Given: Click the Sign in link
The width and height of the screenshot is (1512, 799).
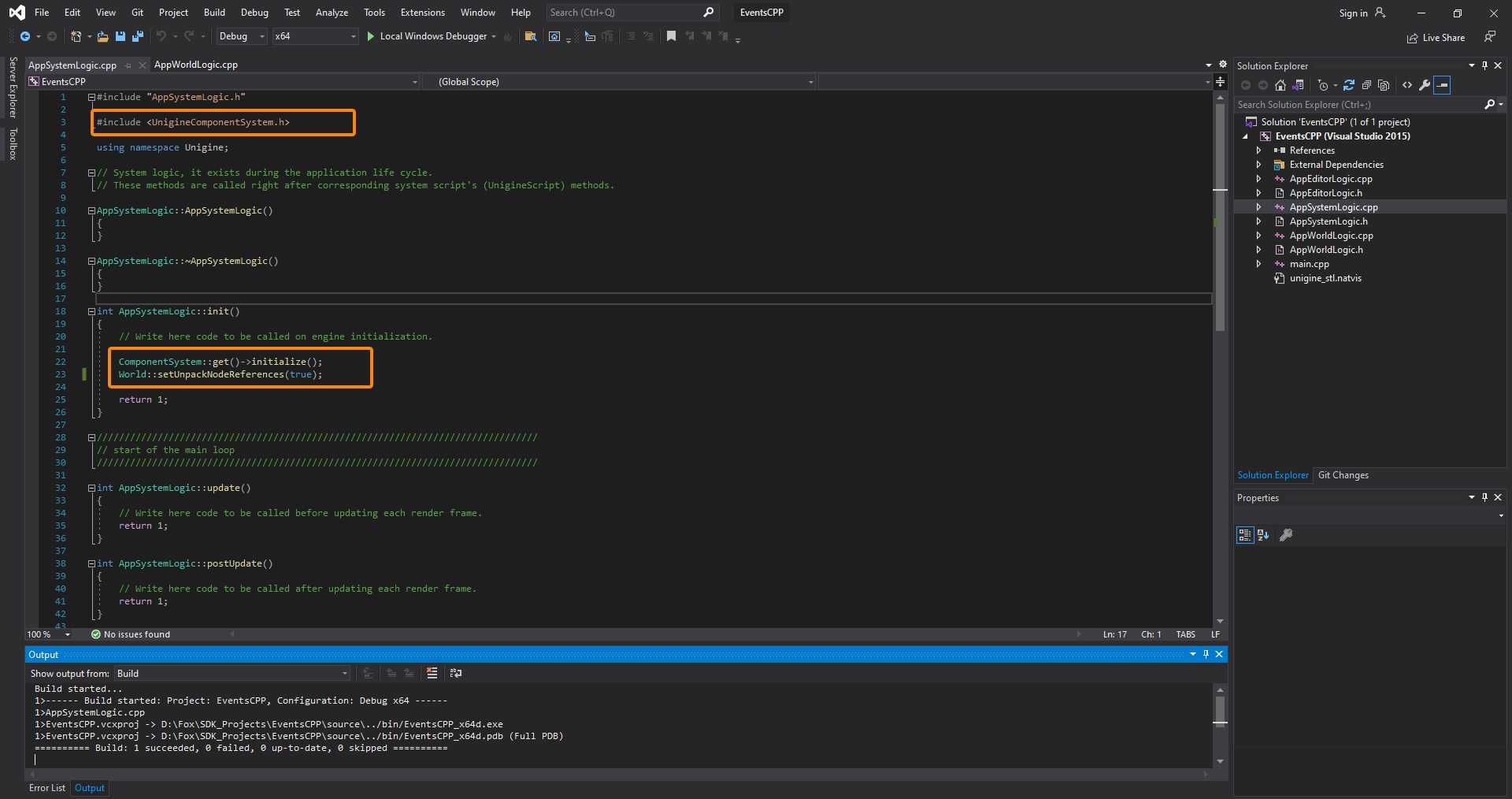Looking at the screenshot, I should coord(1355,13).
